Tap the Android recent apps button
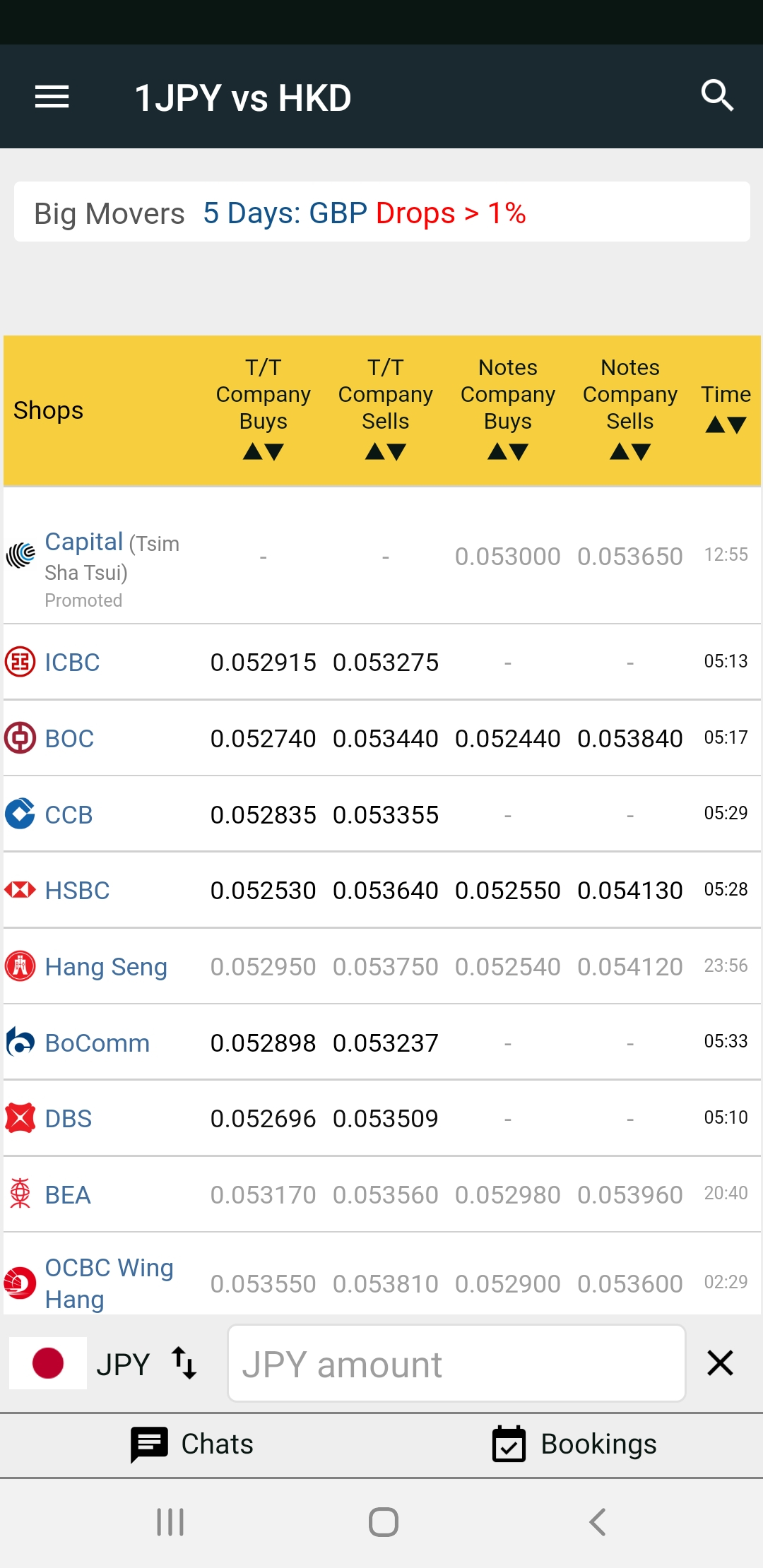Image resolution: width=763 pixels, height=1568 pixels. pyautogui.click(x=170, y=1522)
